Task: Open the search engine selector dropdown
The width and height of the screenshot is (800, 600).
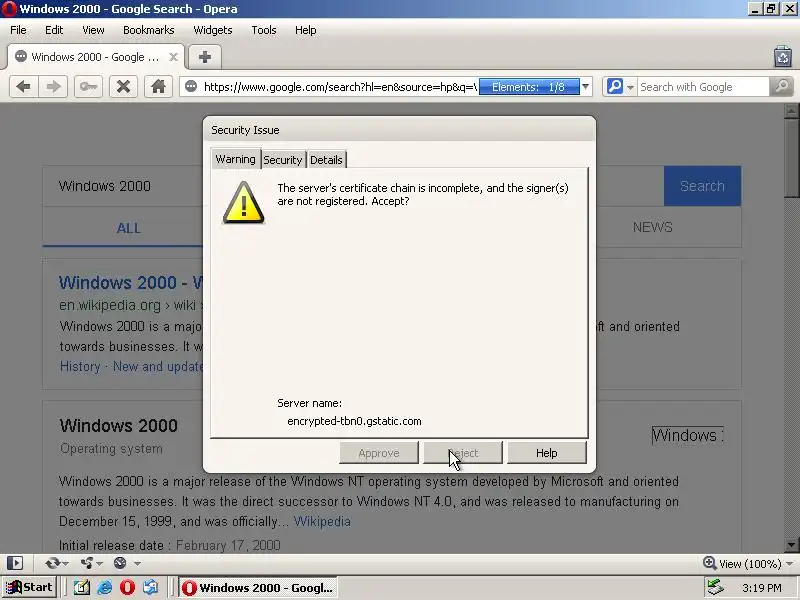Action: coord(630,87)
